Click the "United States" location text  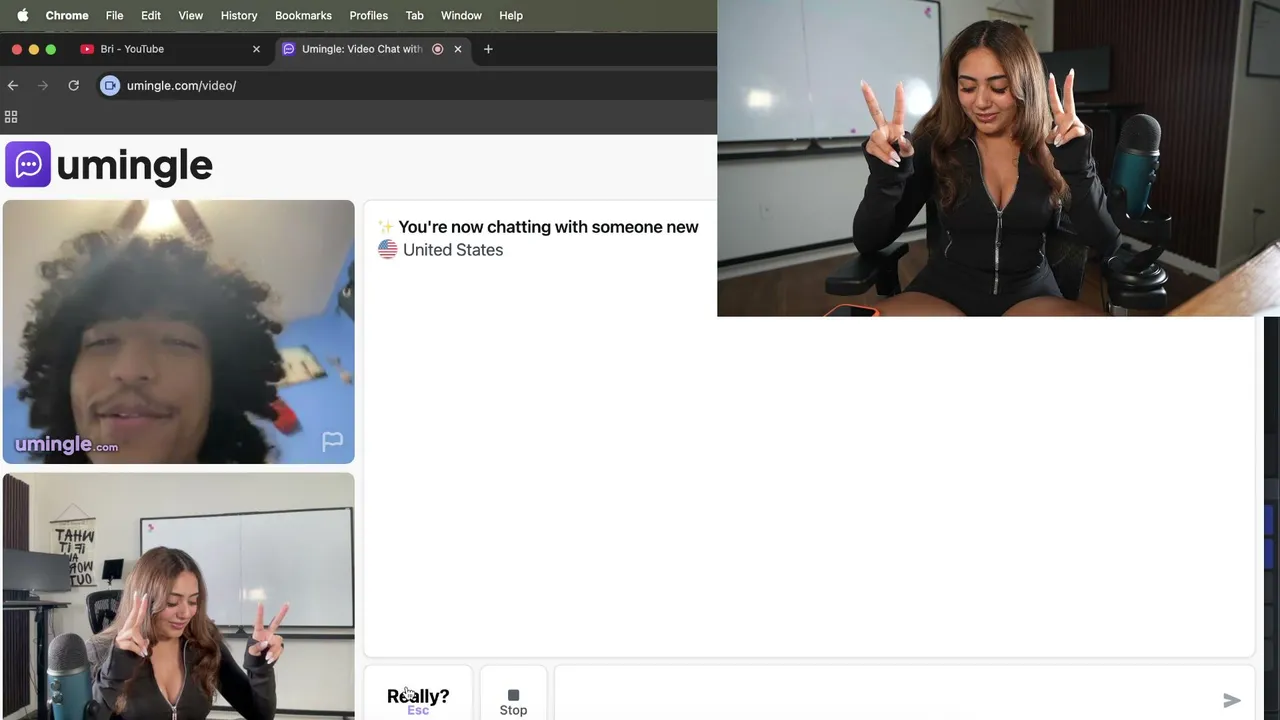point(453,250)
